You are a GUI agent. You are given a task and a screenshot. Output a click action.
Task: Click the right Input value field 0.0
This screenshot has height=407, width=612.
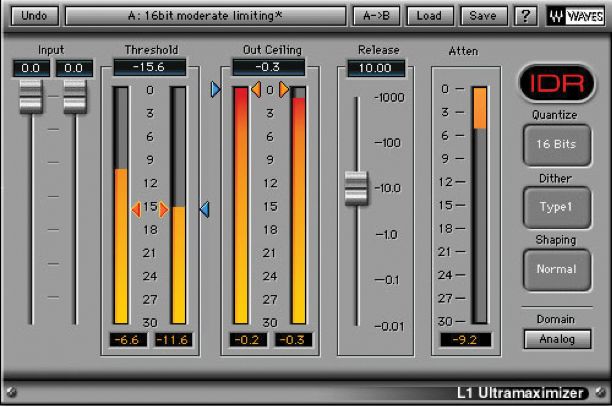click(74, 68)
